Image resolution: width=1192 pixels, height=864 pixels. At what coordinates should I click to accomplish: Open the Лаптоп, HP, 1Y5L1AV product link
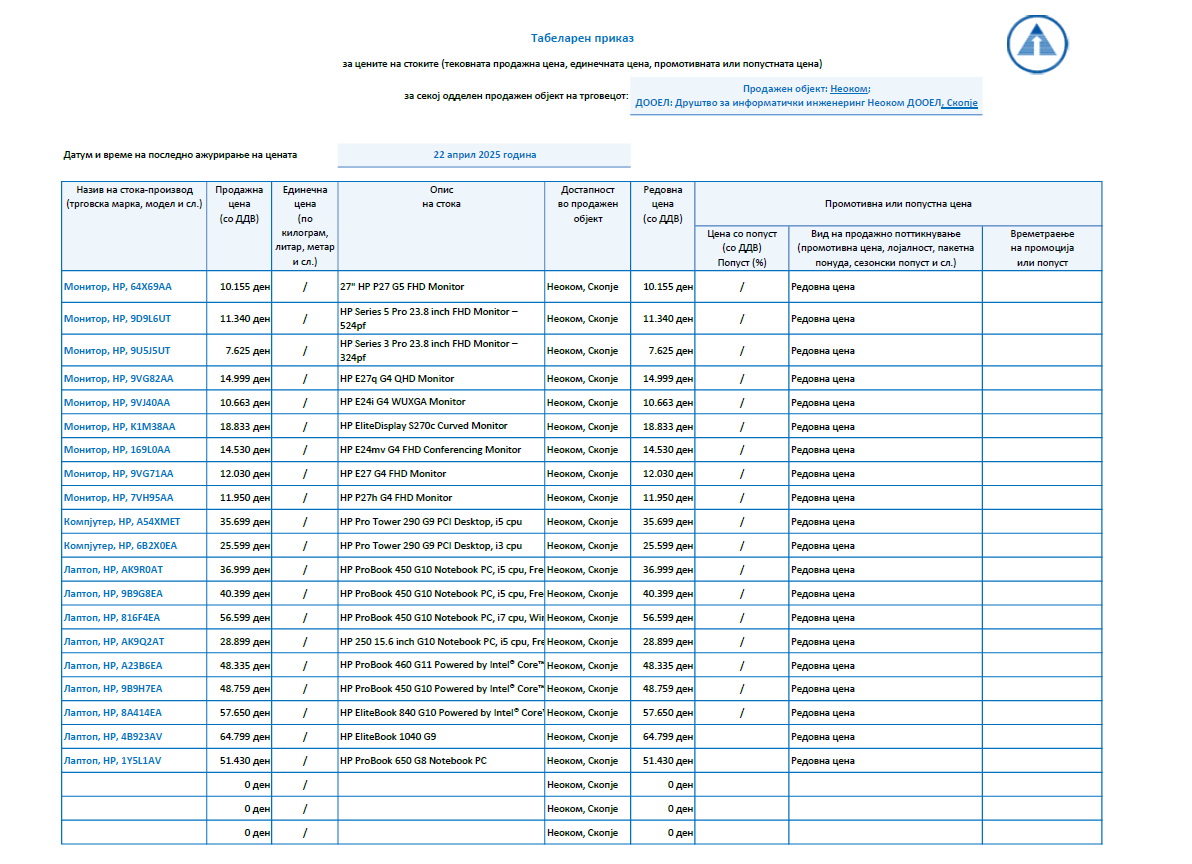point(113,761)
